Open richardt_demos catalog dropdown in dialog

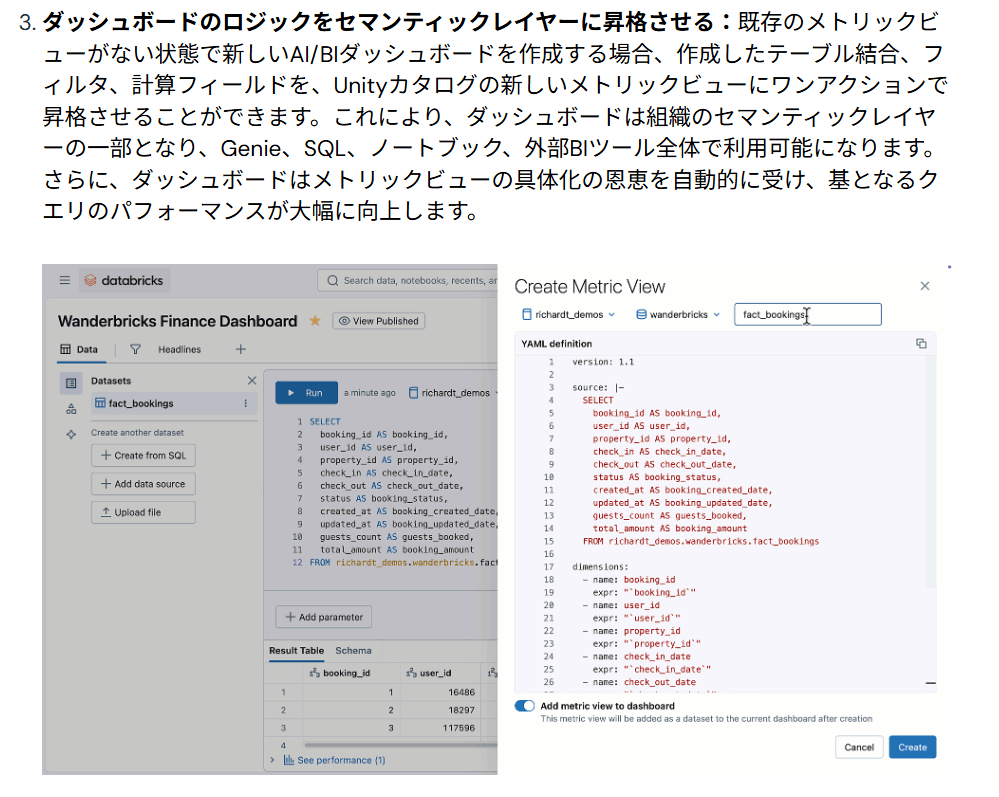(568, 314)
